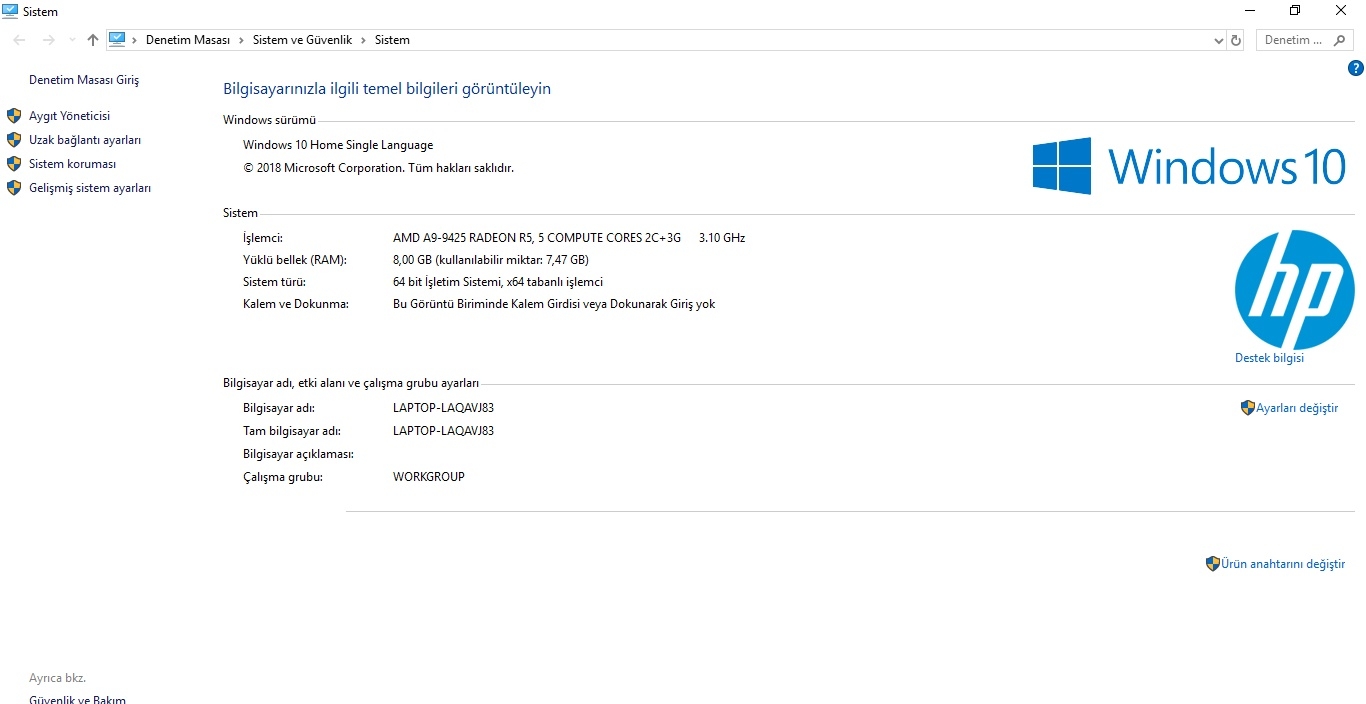Select Sistem breadcrumb item
1366x704 pixels.
pyautogui.click(x=392, y=40)
